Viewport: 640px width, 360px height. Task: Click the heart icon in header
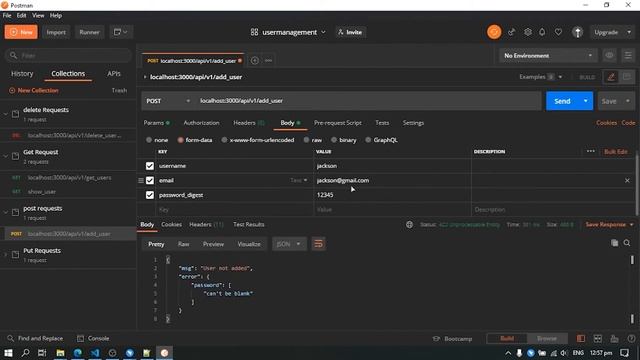pos(558,32)
